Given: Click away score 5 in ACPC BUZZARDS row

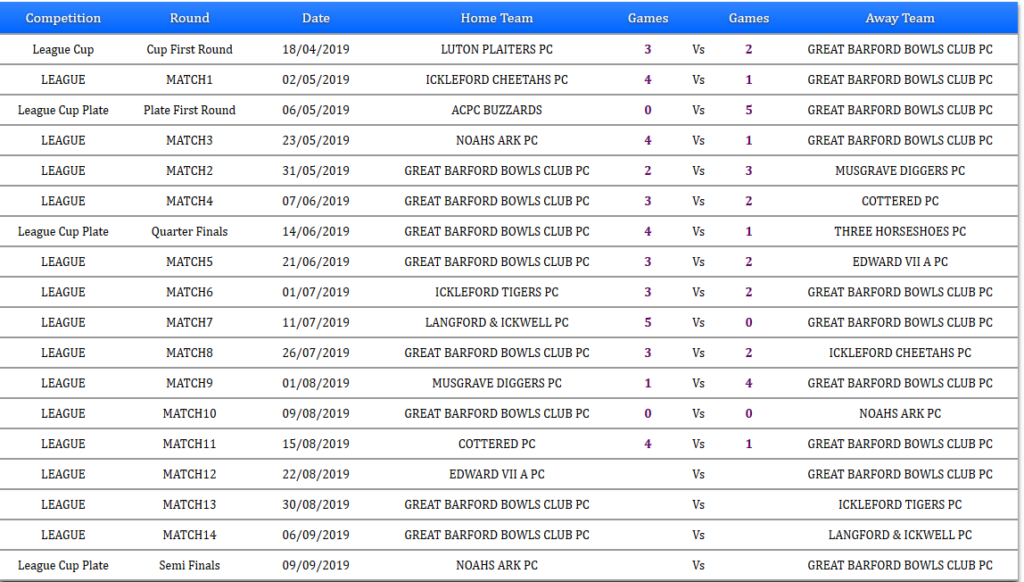Looking at the screenshot, I should (748, 110).
